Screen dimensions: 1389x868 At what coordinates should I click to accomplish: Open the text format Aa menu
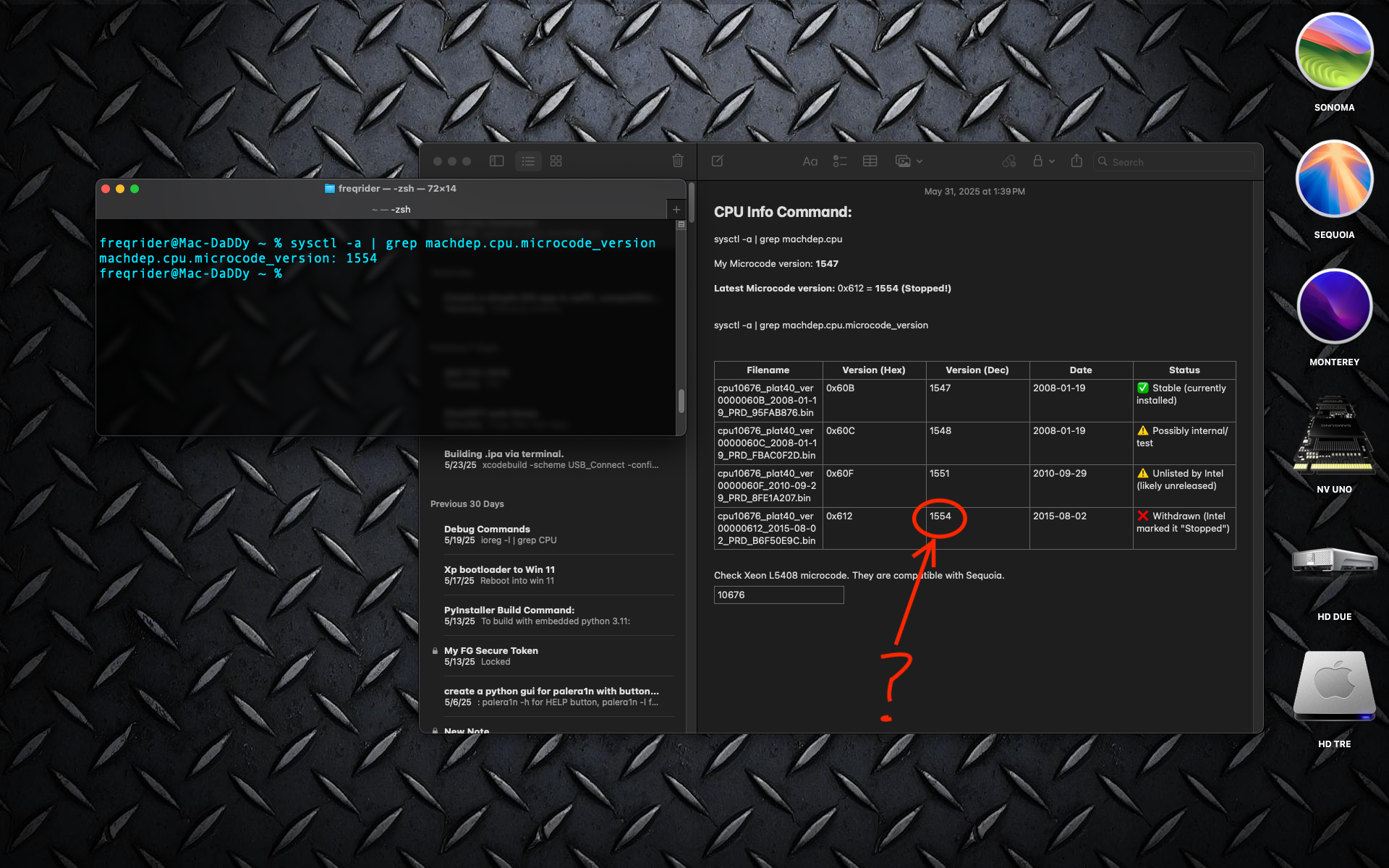click(x=810, y=161)
